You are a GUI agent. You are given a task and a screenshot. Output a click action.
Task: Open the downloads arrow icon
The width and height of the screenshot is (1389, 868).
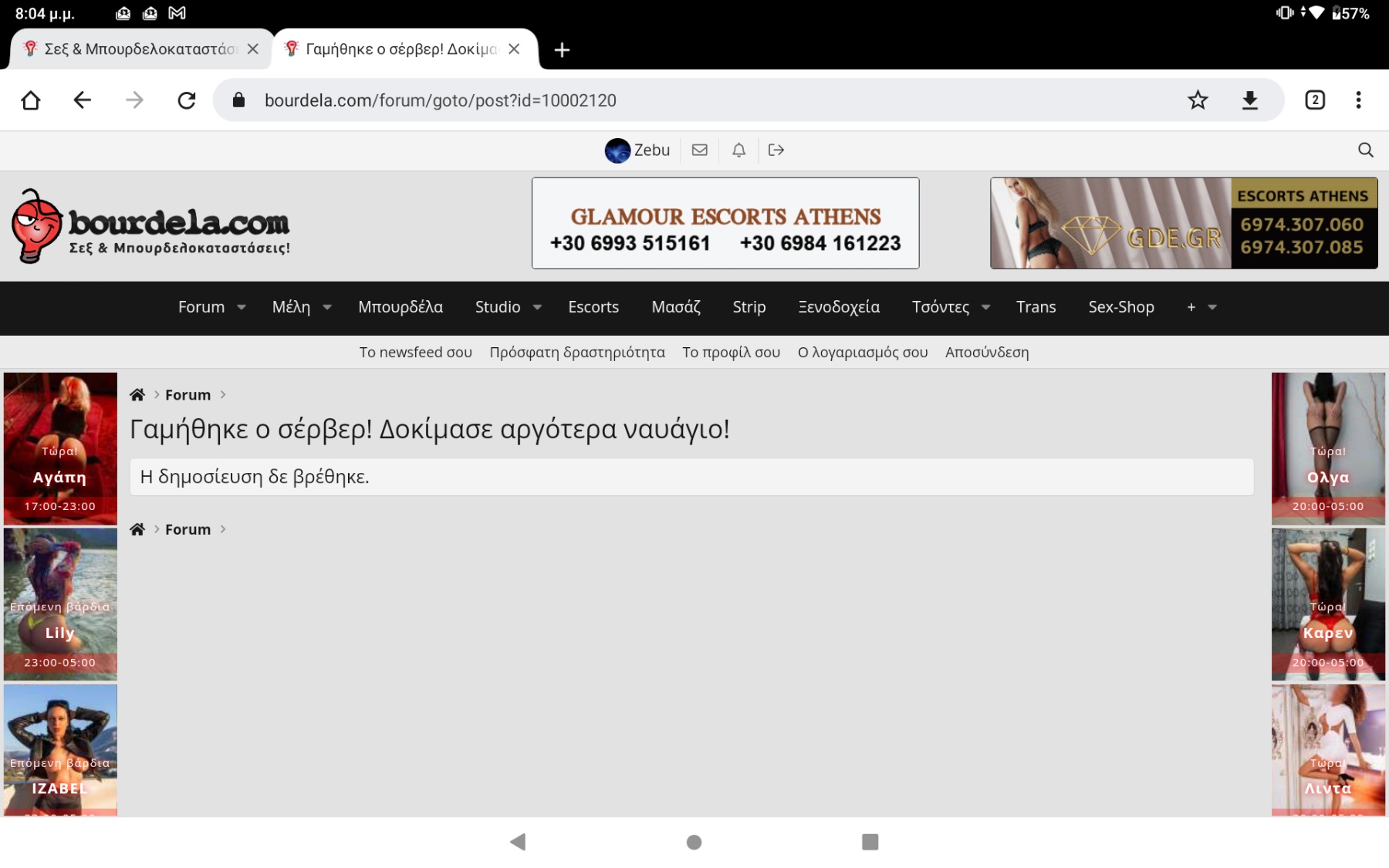click(x=1250, y=100)
